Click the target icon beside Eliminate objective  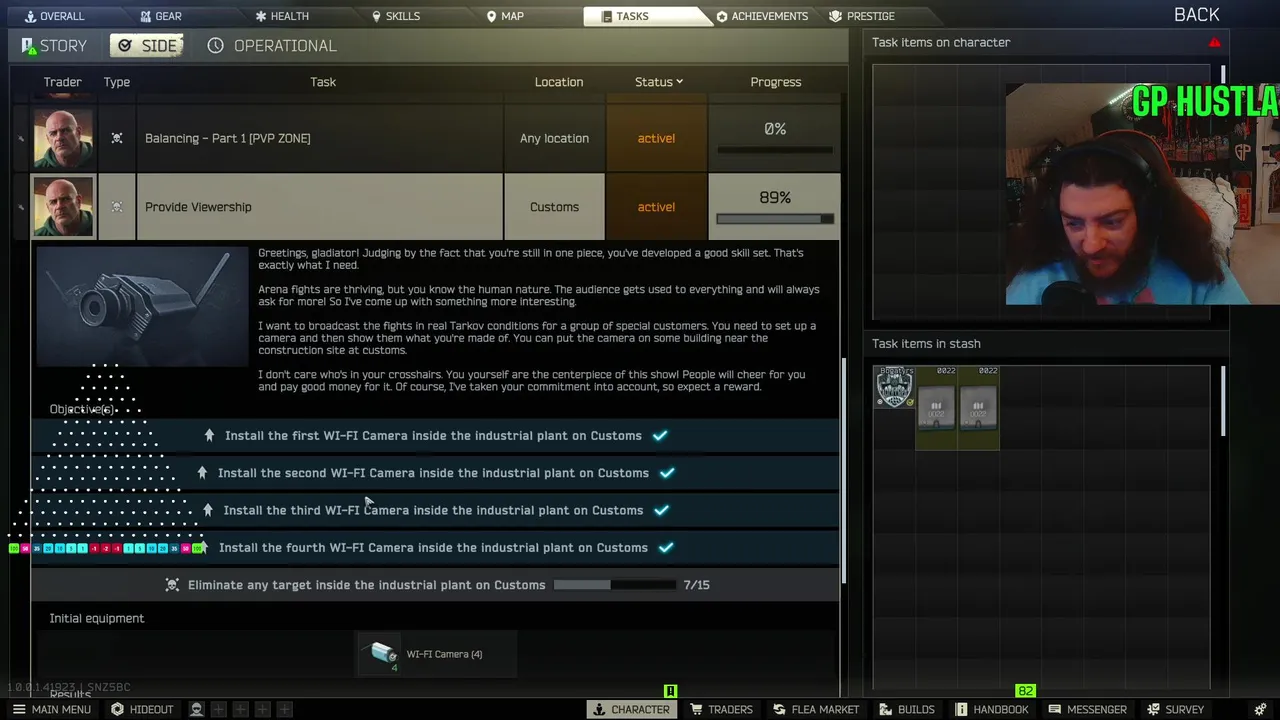point(172,585)
